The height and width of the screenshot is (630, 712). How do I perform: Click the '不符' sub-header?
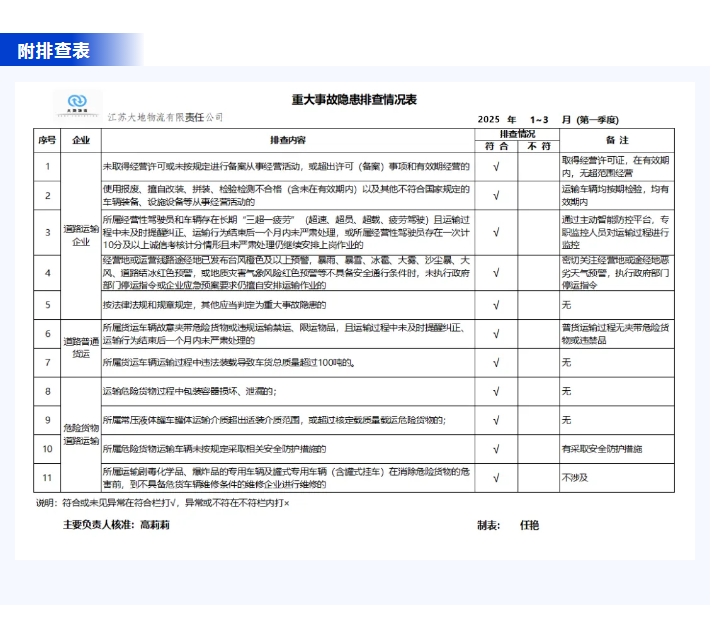coord(539,146)
